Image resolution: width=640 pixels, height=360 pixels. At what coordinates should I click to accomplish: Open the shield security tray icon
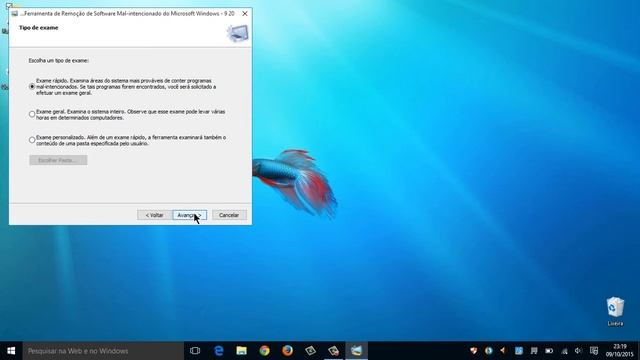pyautogui.click(x=473, y=351)
